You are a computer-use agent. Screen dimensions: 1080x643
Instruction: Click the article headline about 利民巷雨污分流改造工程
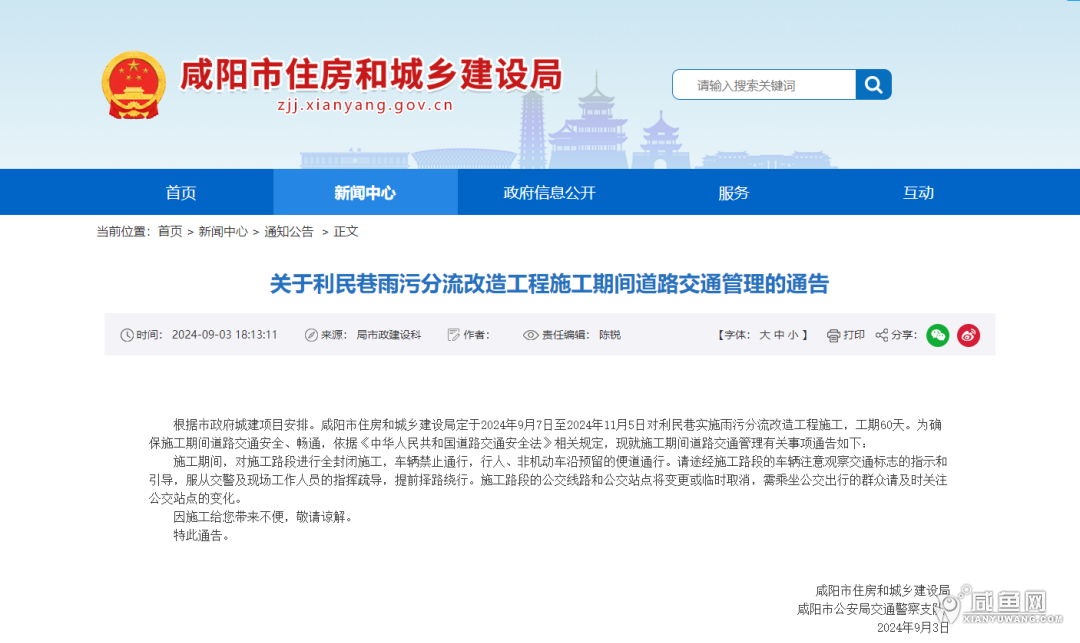pyautogui.click(x=549, y=284)
